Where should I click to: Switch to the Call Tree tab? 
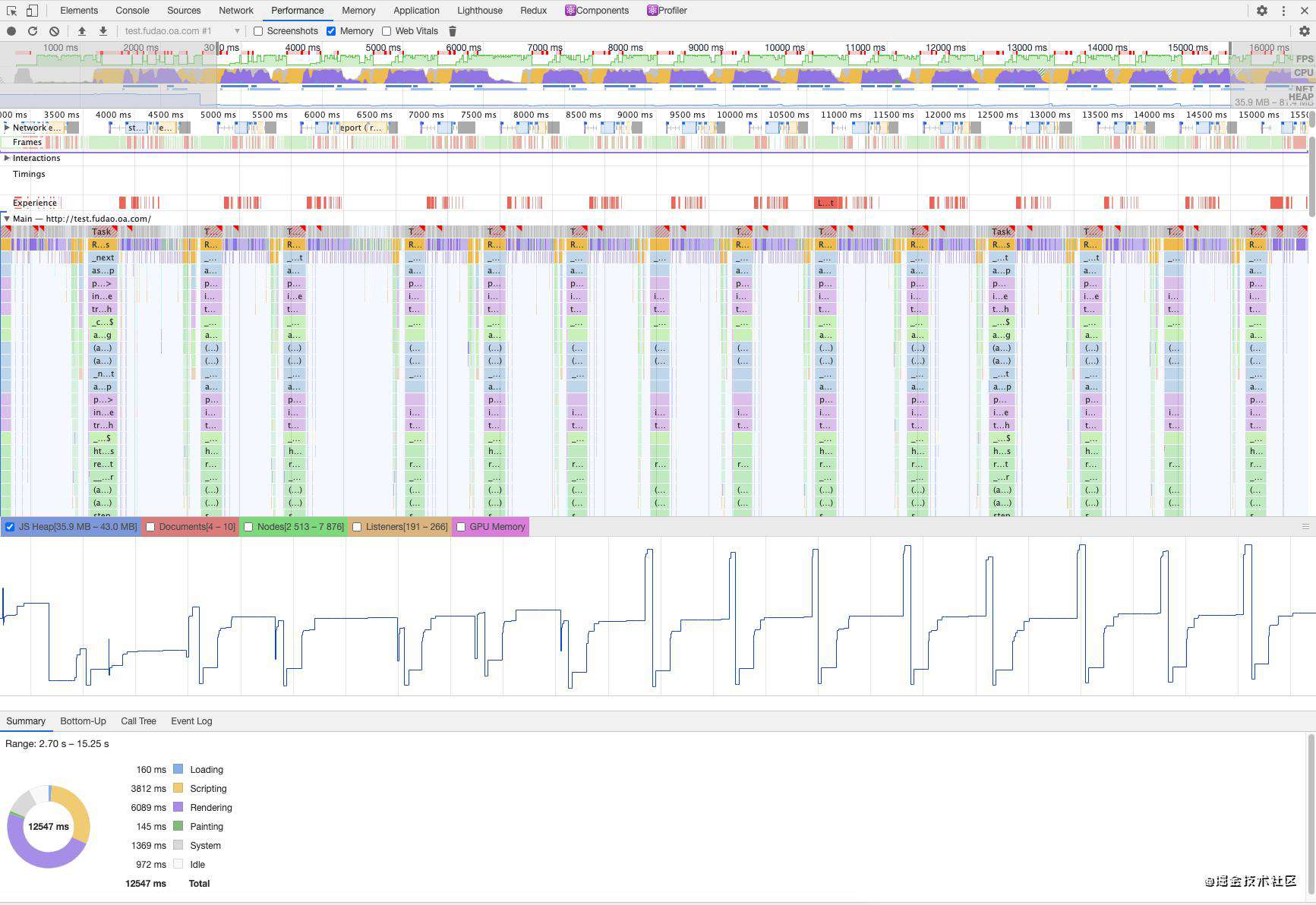point(139,721)
